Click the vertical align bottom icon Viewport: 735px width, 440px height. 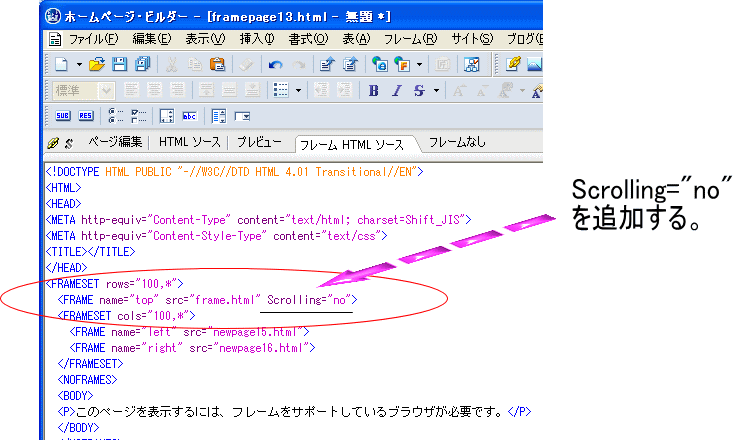(252, 90)
